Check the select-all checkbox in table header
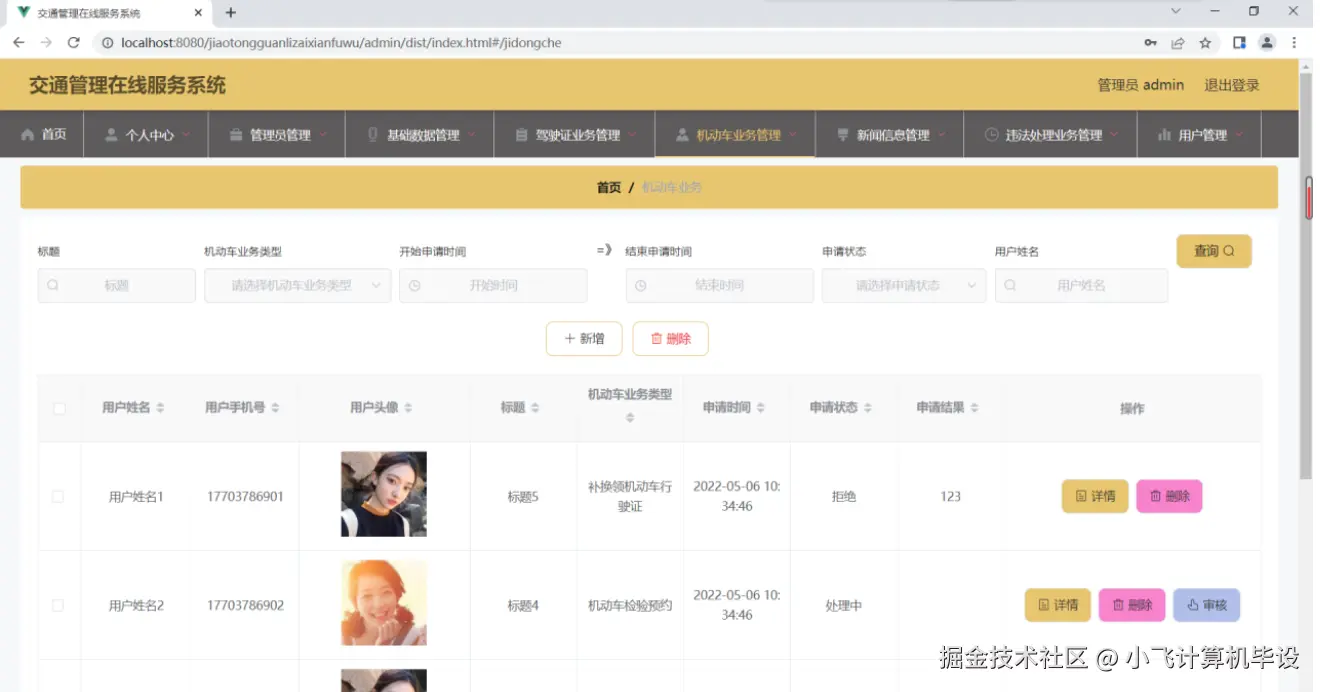Viewport: 1320px width, 692px height. (x=59, y=408)
